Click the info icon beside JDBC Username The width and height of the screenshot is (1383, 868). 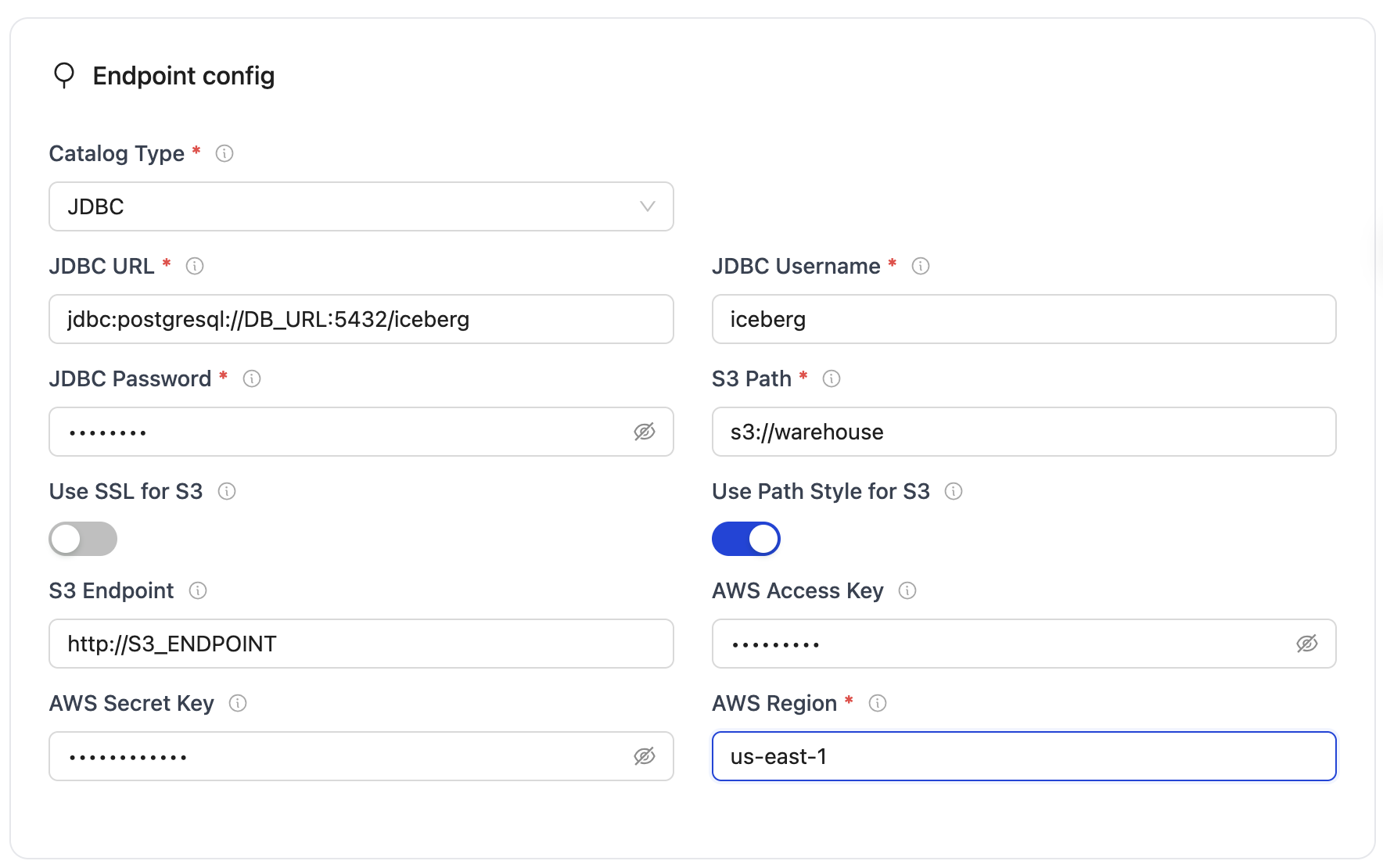coord(921,266)
